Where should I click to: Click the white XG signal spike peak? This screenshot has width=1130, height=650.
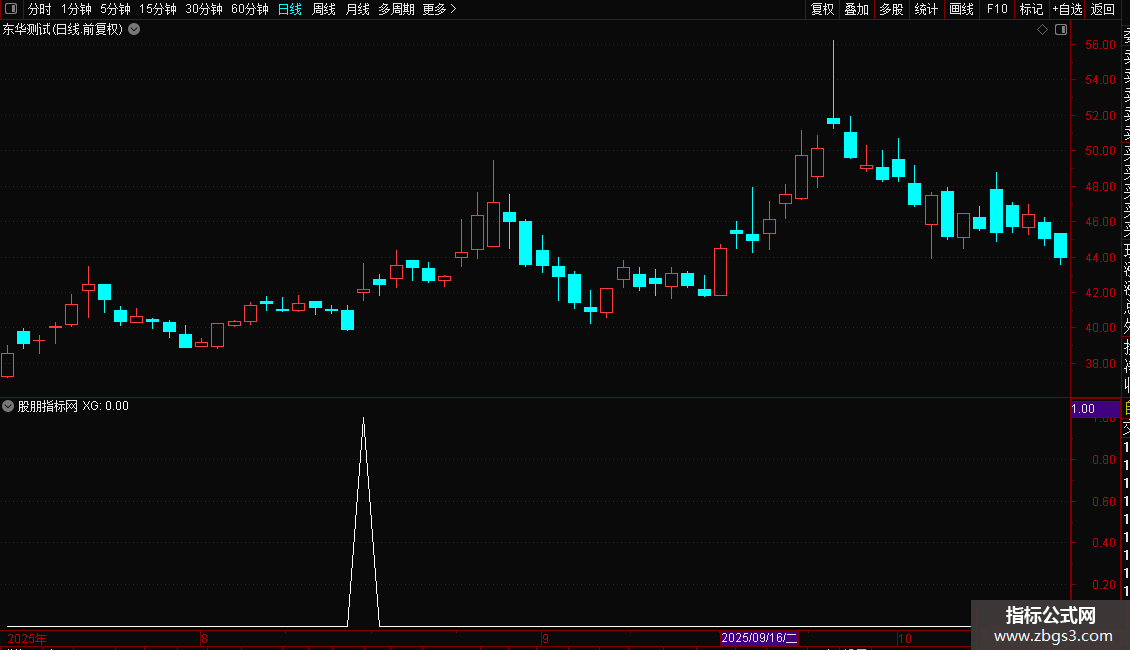click(x=363, y=419)
